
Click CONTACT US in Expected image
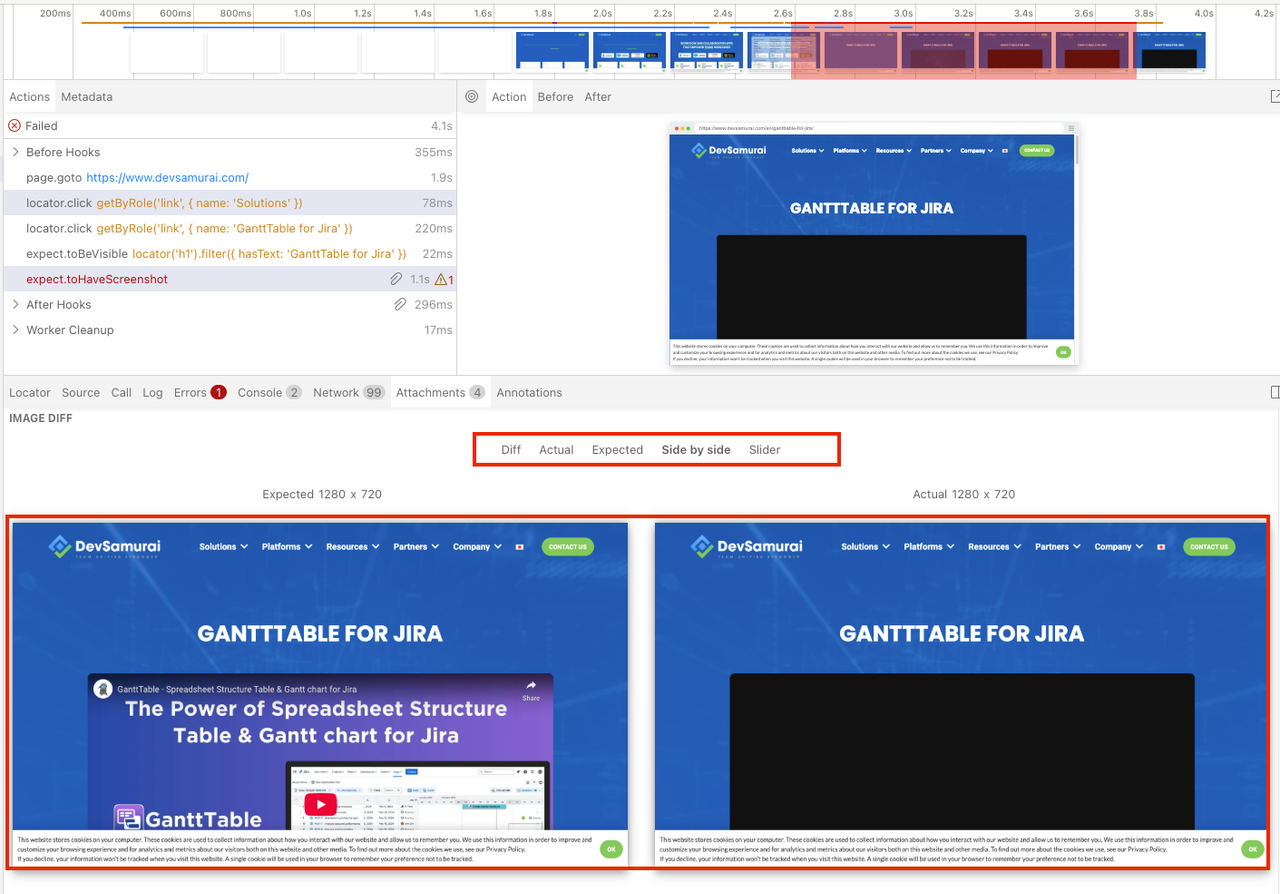[567, 547]
